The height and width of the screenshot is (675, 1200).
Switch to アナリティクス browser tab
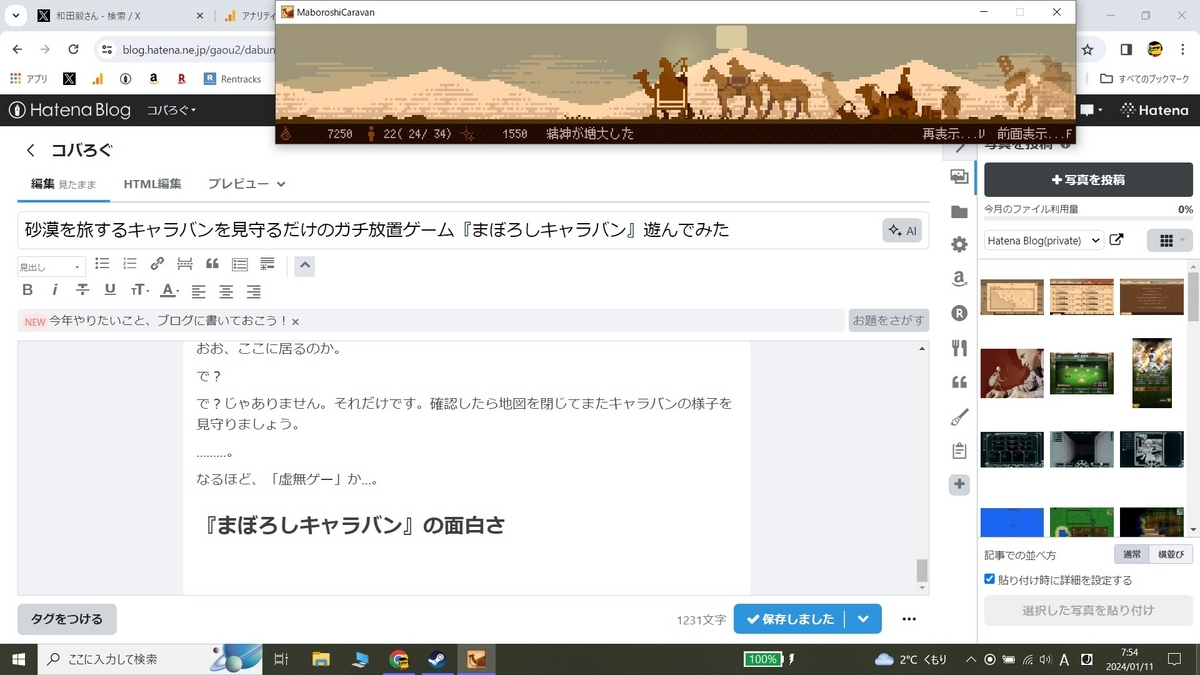click(248, 16)
